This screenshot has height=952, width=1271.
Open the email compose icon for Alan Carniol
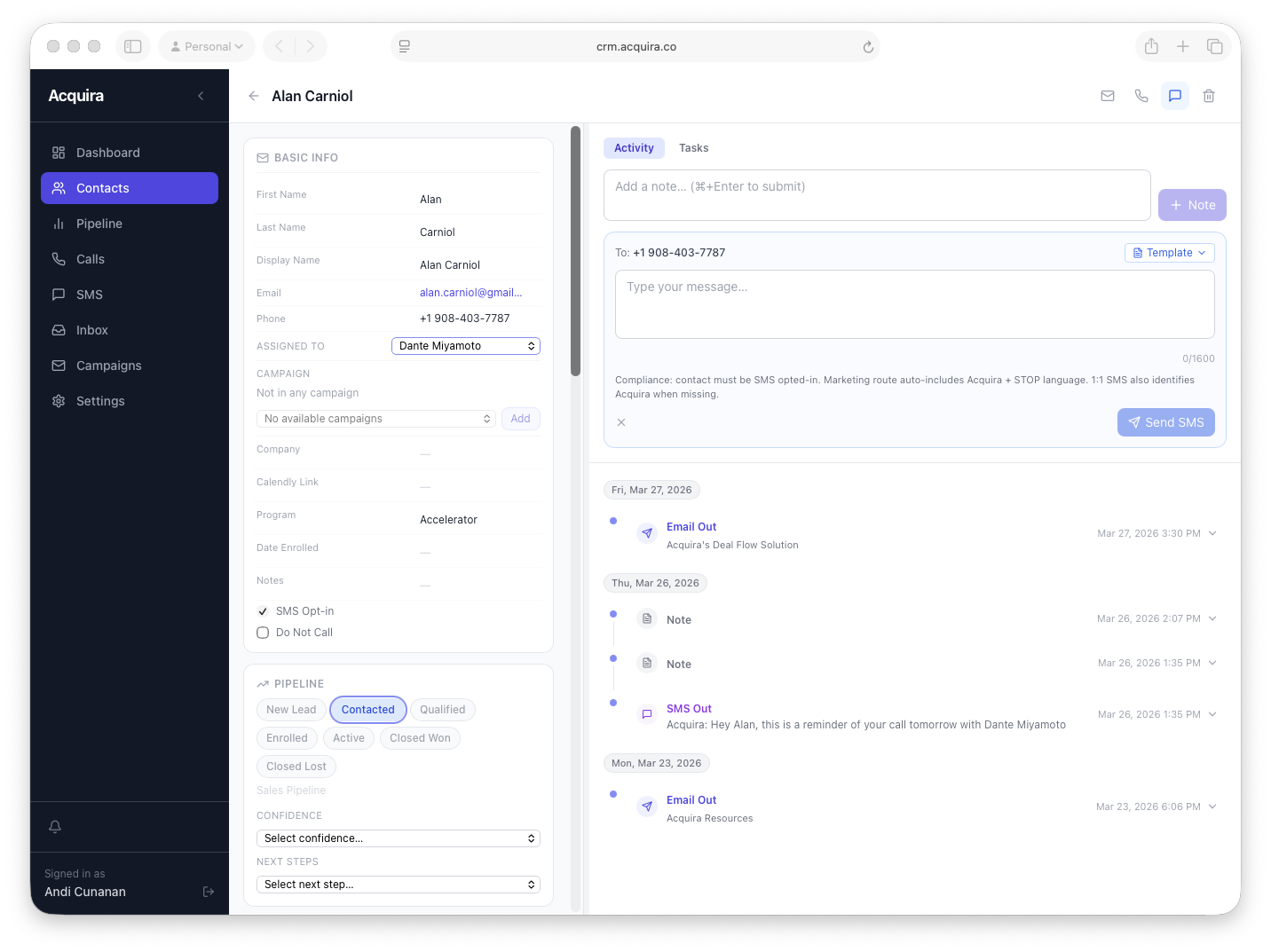[1107, 95]
